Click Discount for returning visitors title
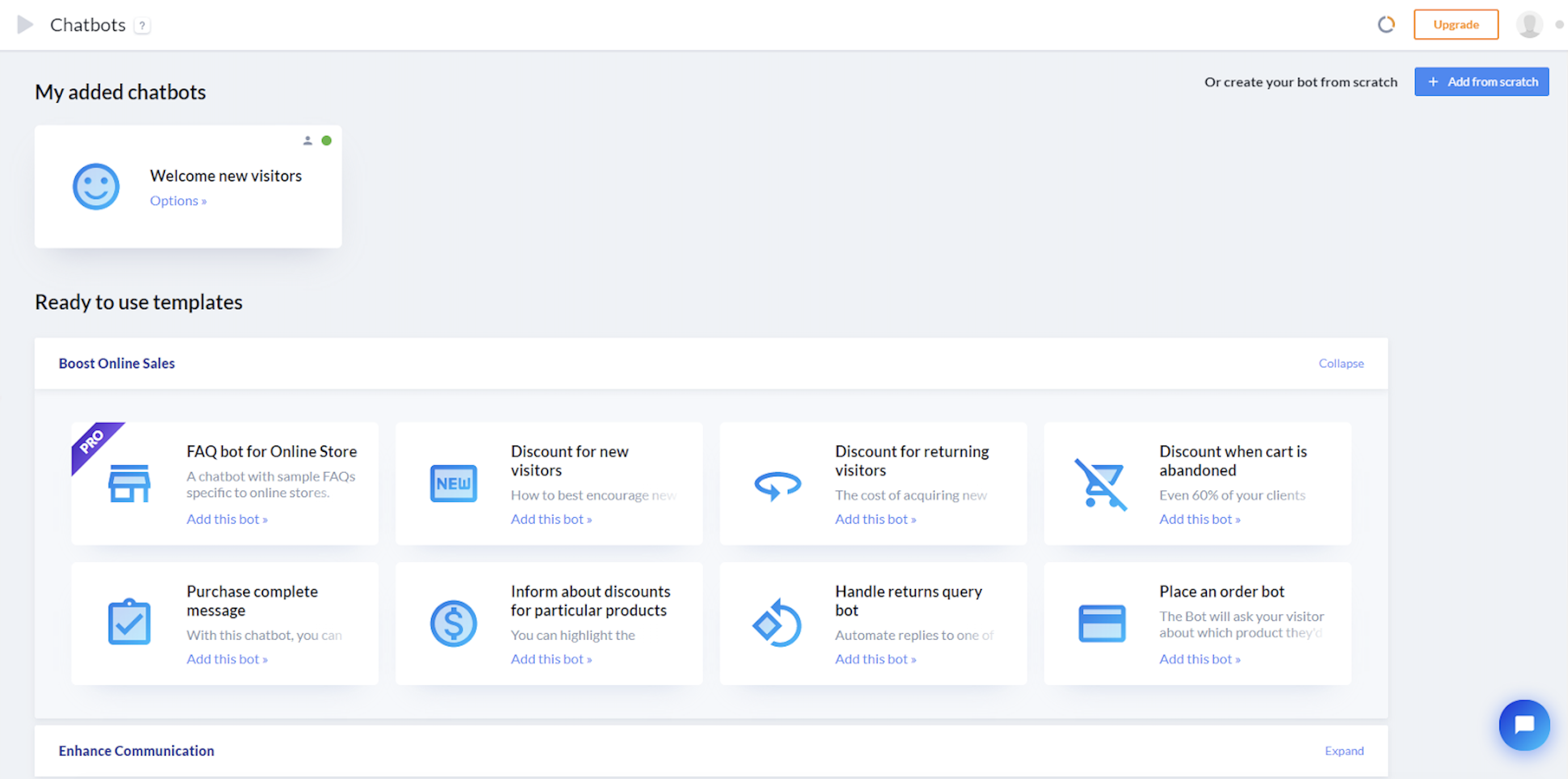1568x779 pixels. pyautogui.click(x=912, y=461)
